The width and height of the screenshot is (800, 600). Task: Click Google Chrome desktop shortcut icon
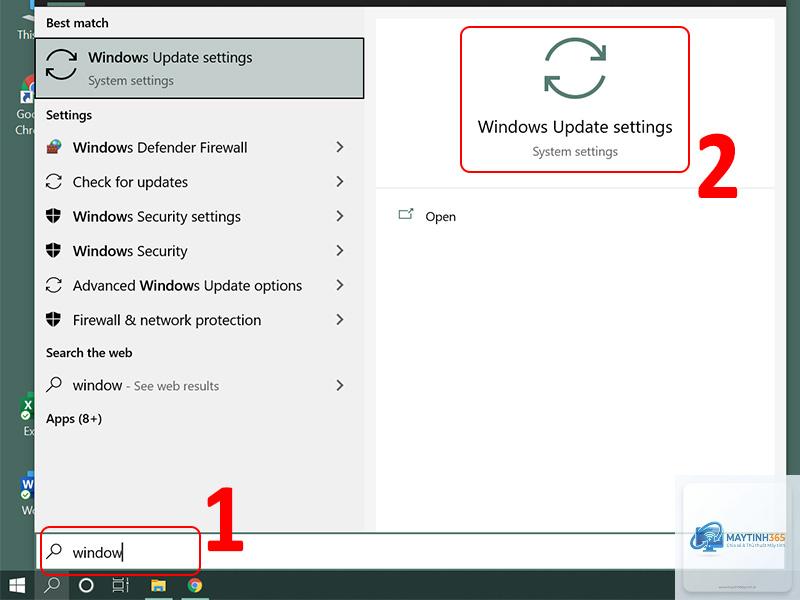click(27, 89)
